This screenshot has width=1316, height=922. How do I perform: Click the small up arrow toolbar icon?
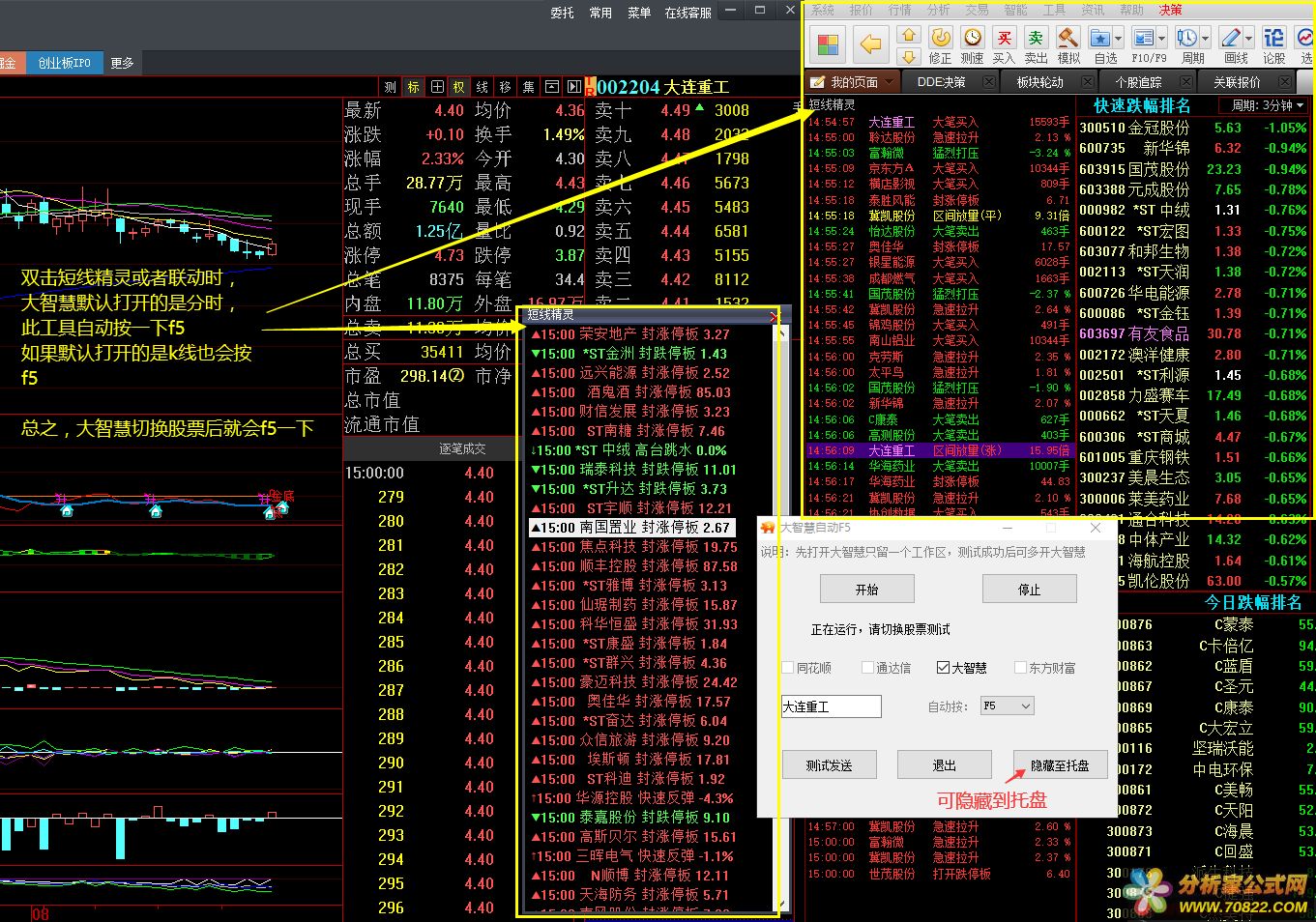(908, 35)
